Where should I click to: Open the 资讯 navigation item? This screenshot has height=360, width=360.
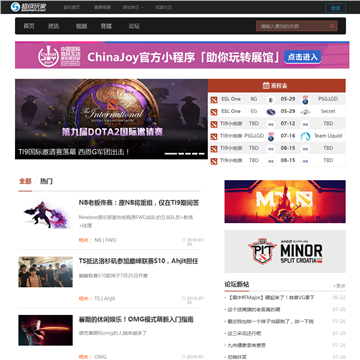(x=53, y=26)
